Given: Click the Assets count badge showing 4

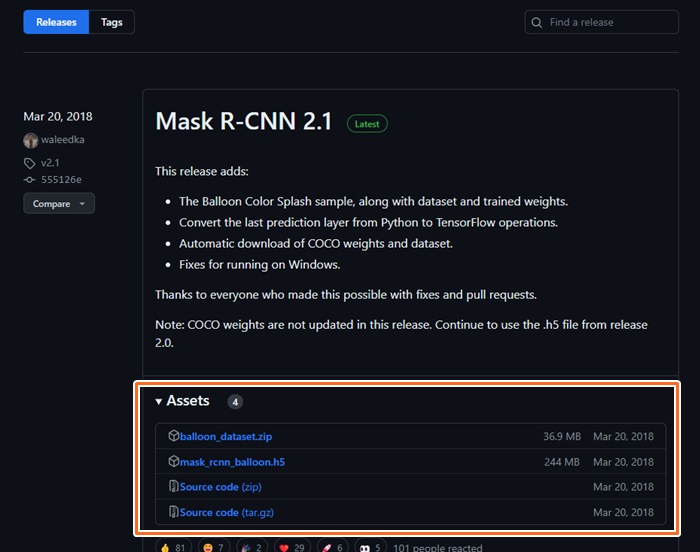Looking at the screenshot, I should coord(235,402).
